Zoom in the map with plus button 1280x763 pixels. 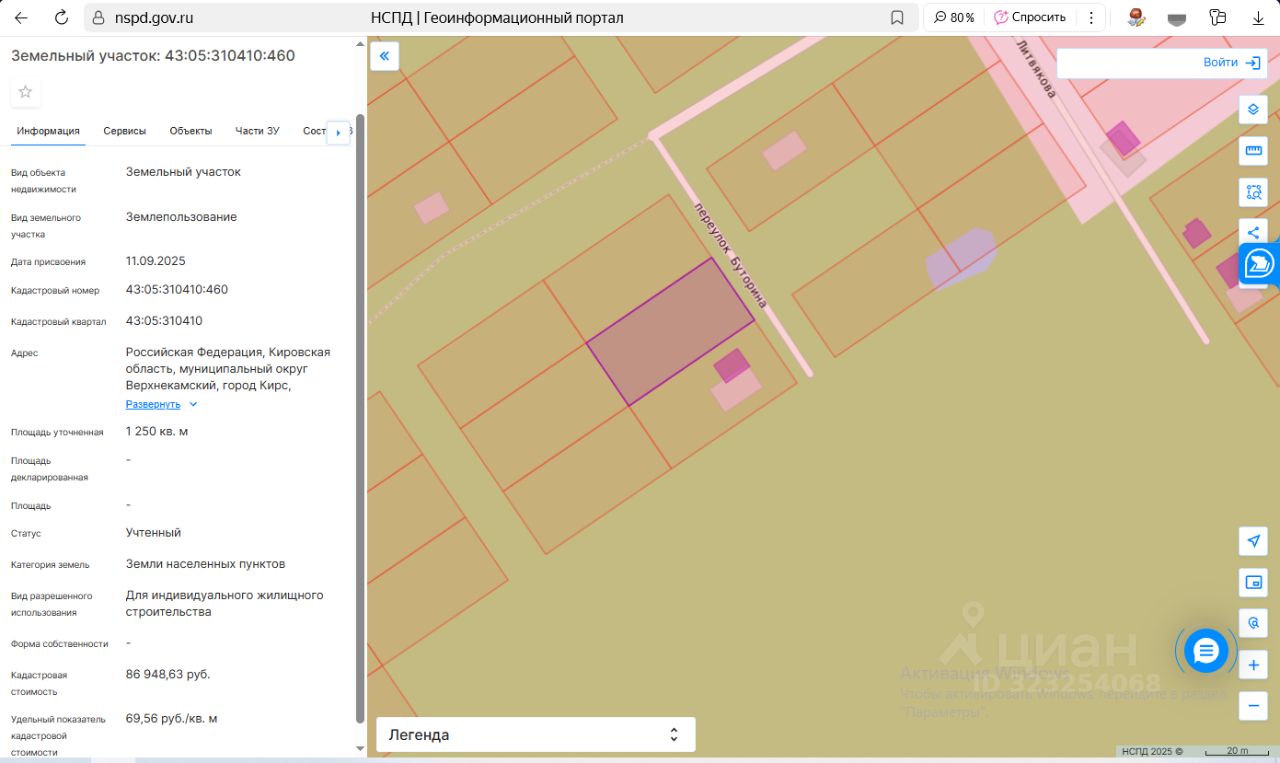pyautogui.click(x=1253, y=665)
